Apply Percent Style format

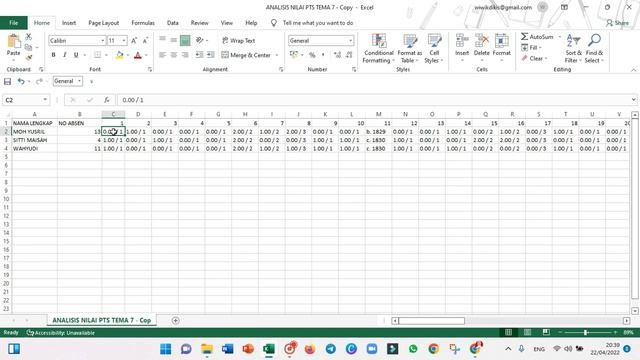(312, 55)
